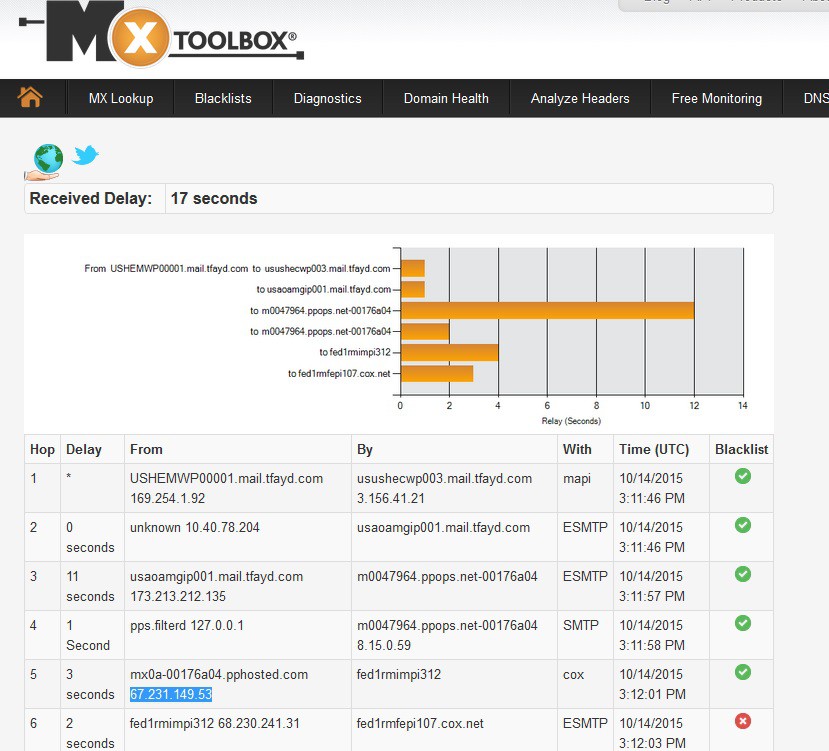The height and width of the screenshot is (751, 829).
Task: Click 173.213.212.135 in hop 3
Action: [x=178, y=597]
